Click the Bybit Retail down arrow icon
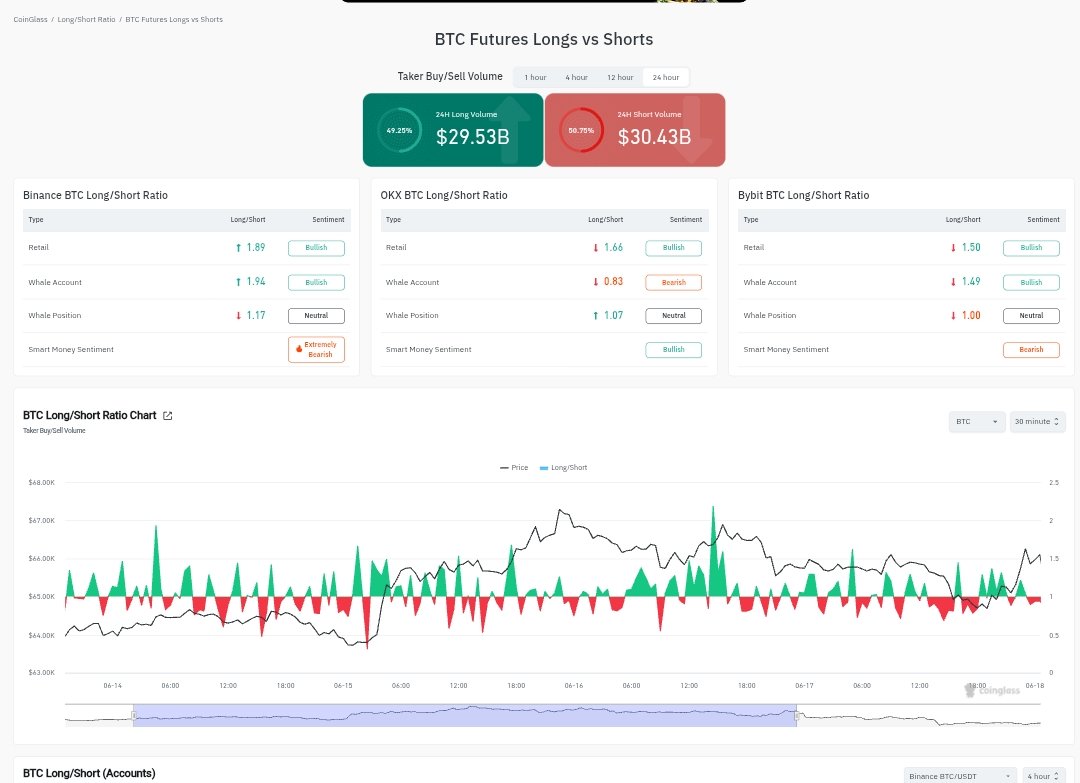Image resolution: width=1080 pixels, height=783 pixels. (953, 247)
